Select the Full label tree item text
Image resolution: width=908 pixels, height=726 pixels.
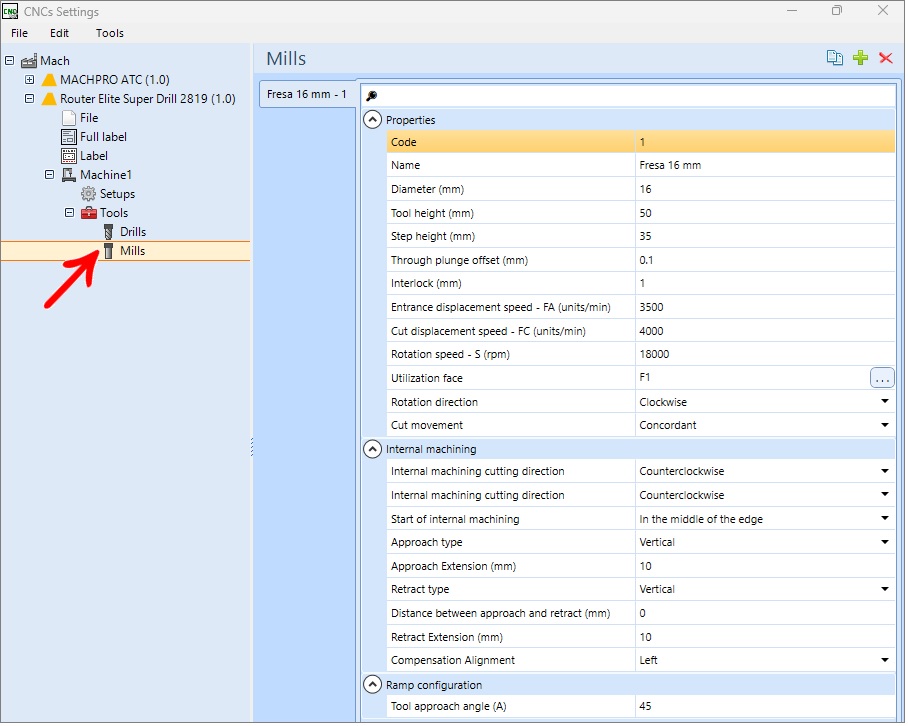click(103, 137)
